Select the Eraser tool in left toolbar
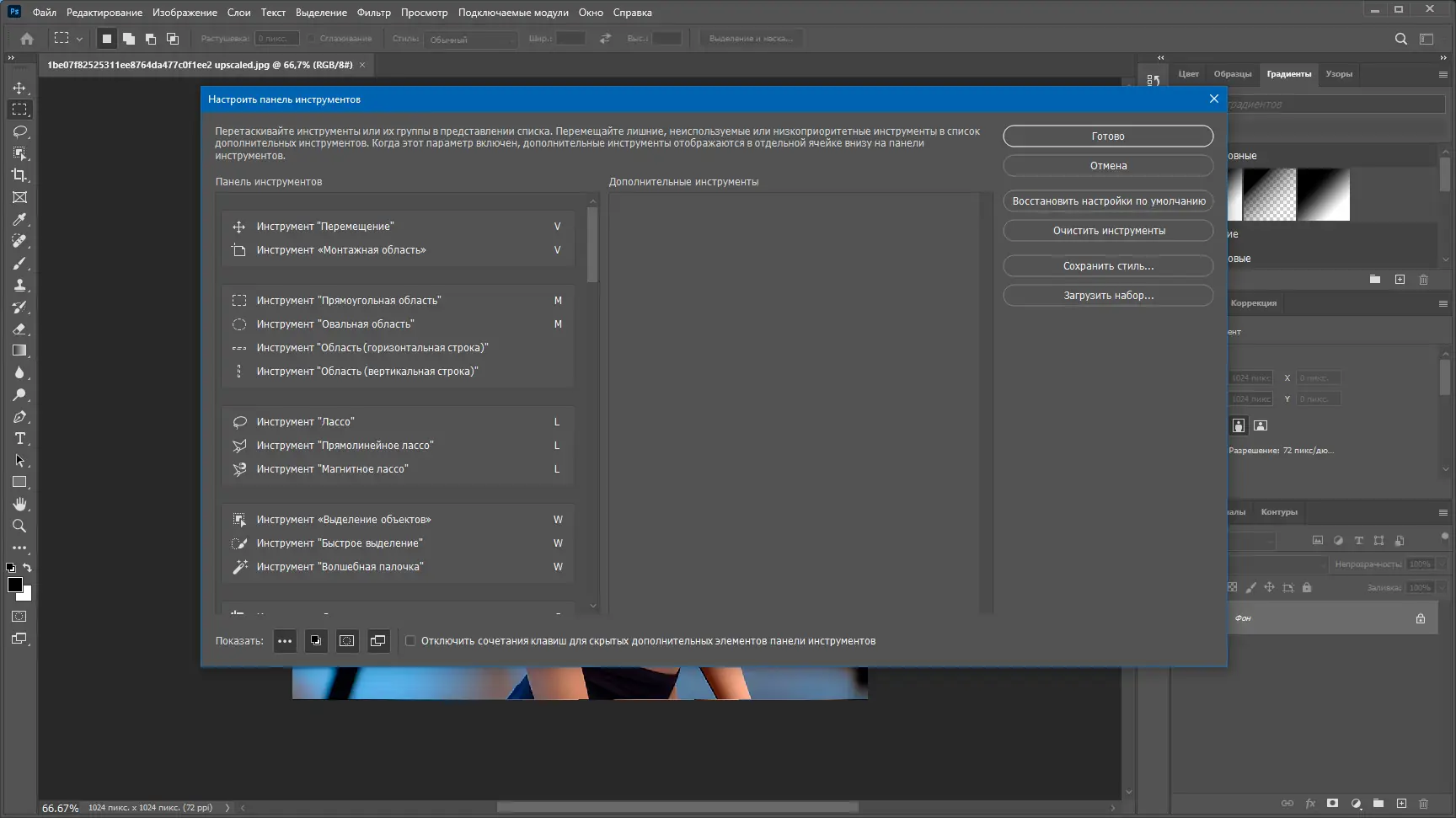The width and height of the screenshot is (1456, 818). [19, 329]
